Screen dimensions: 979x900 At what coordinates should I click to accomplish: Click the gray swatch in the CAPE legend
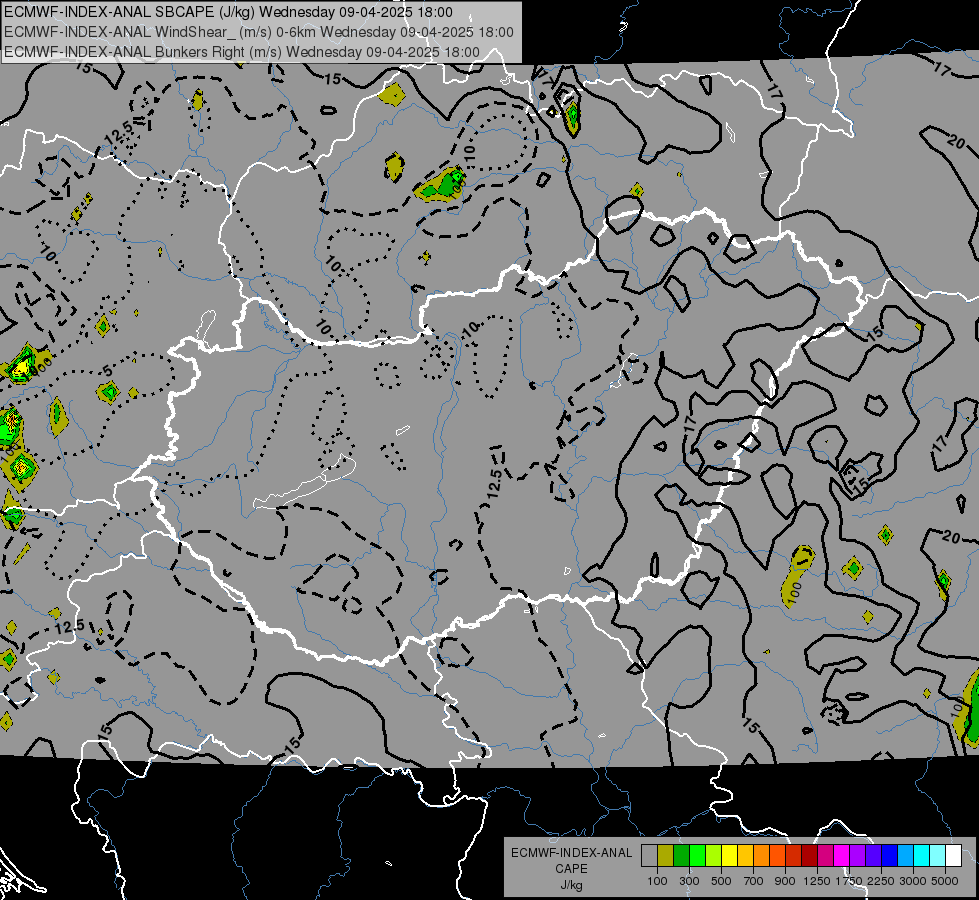649,855
